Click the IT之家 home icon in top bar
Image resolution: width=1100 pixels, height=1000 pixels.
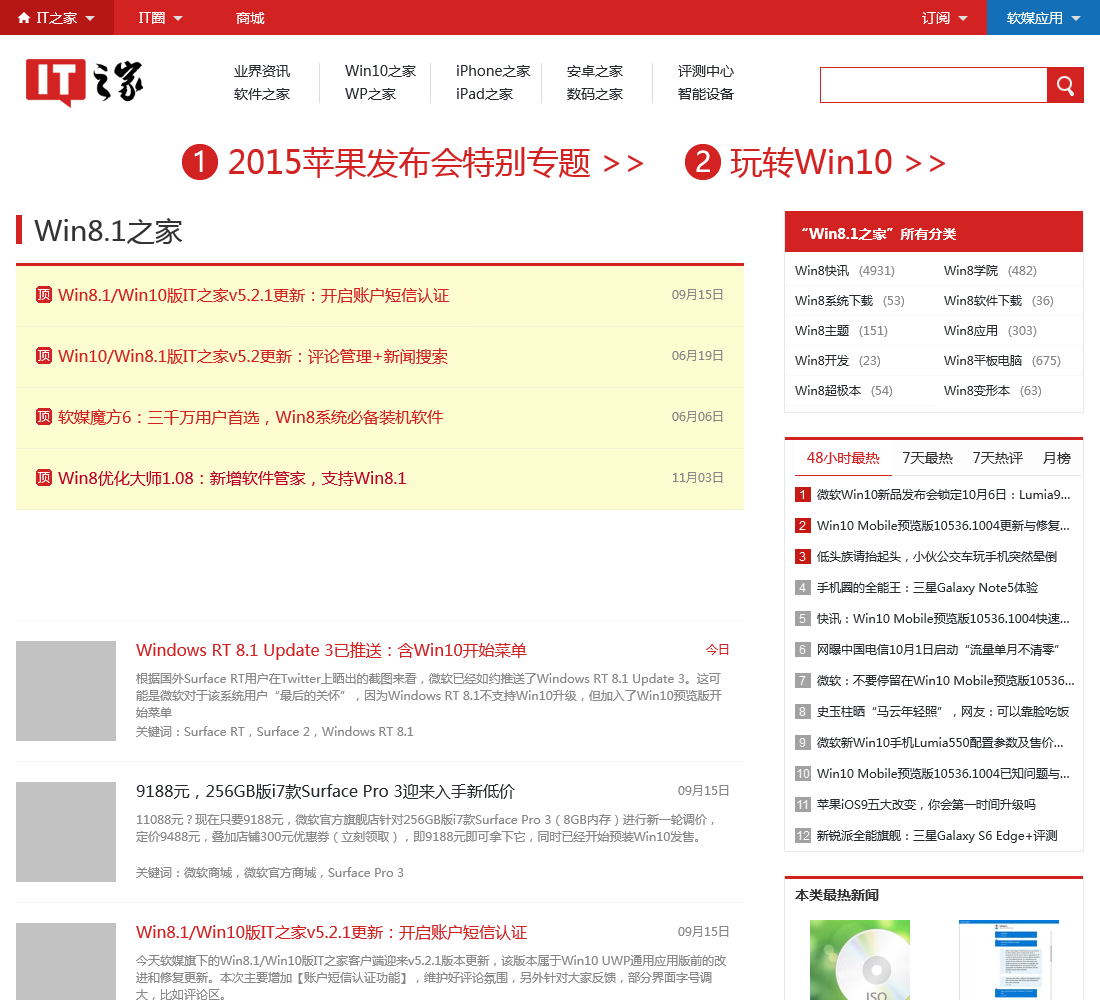click(x=24, y=18)
